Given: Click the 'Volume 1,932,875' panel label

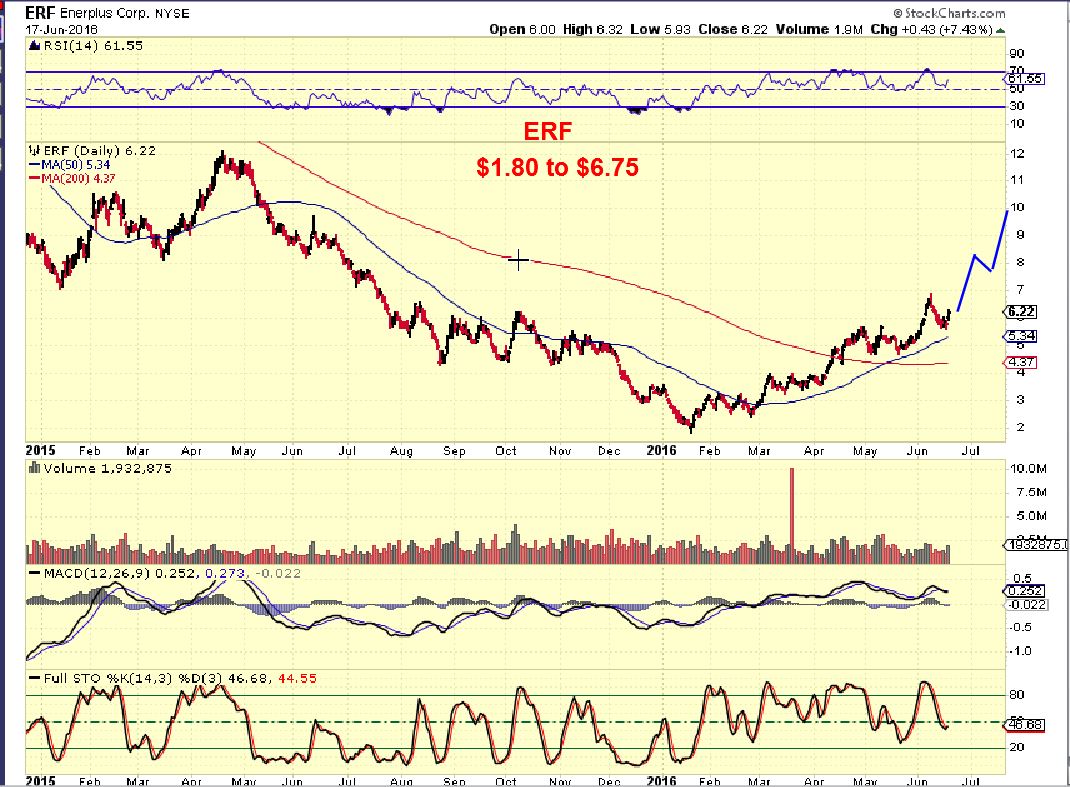Looking at the screenshot, I should pos(108,468).
